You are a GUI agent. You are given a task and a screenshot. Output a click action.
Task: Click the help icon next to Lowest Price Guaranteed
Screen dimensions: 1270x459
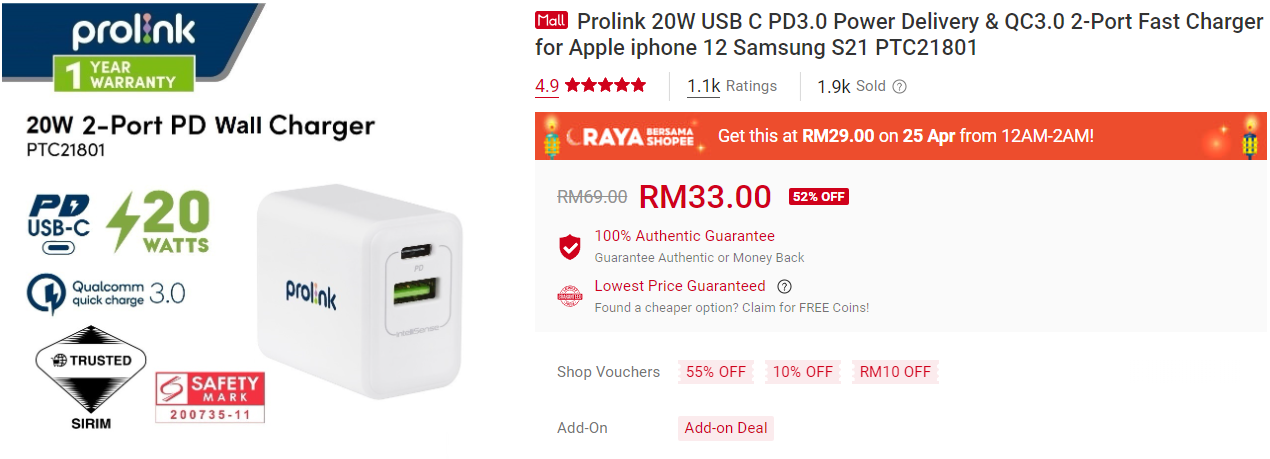785,286
